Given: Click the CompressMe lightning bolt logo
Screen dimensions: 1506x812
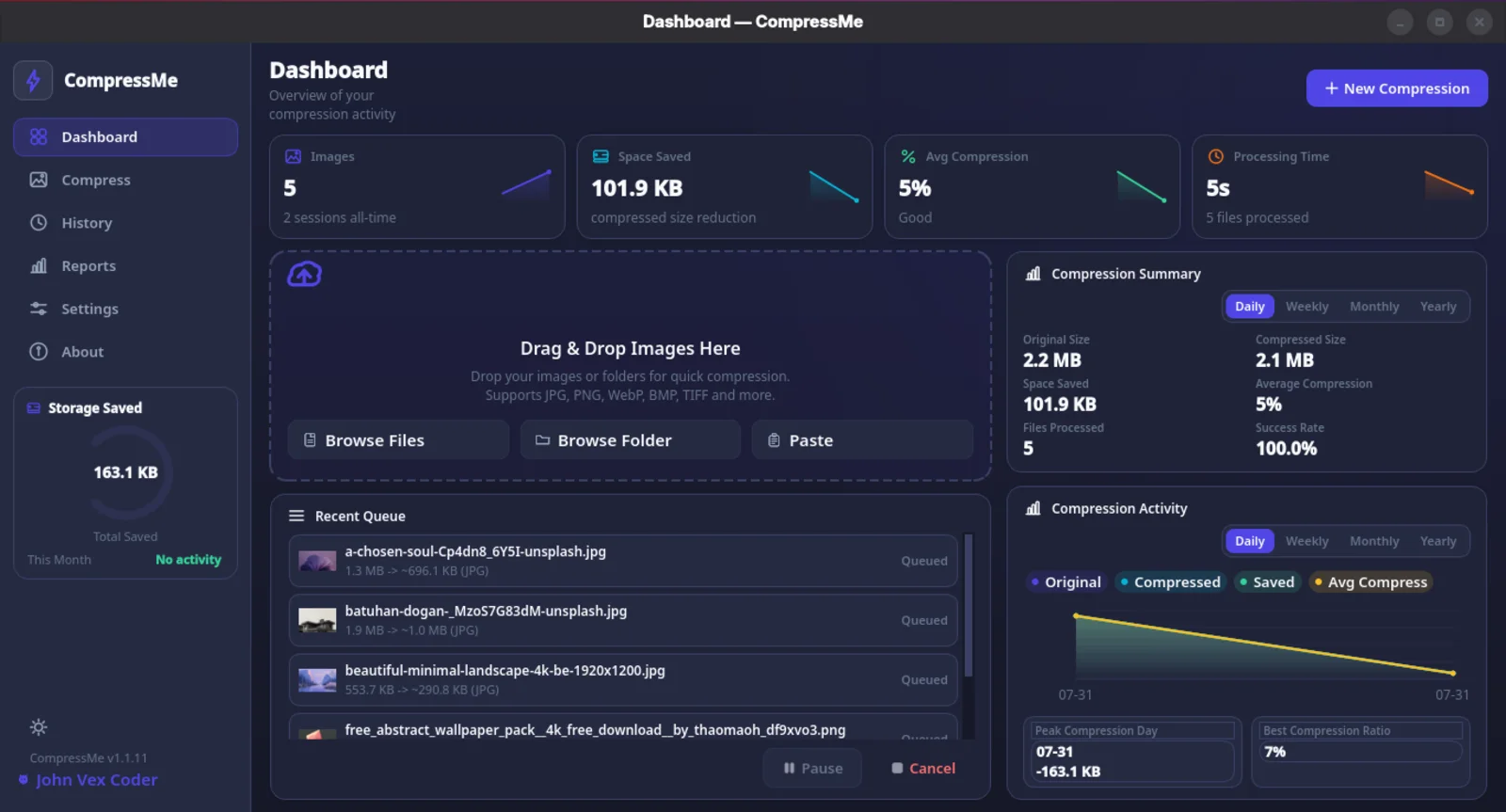Looking at the screenshot, I should point(33,81).
